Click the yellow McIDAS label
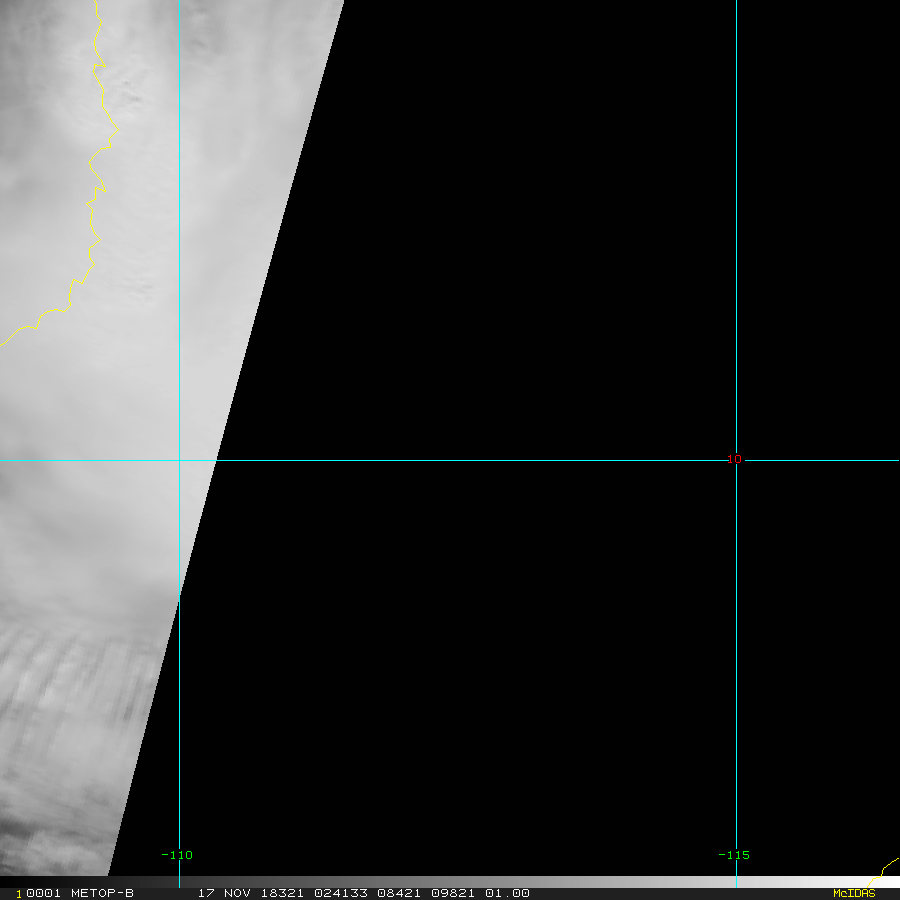The width and height of the screenshot is (900, 900). click(x=854, y=893)
